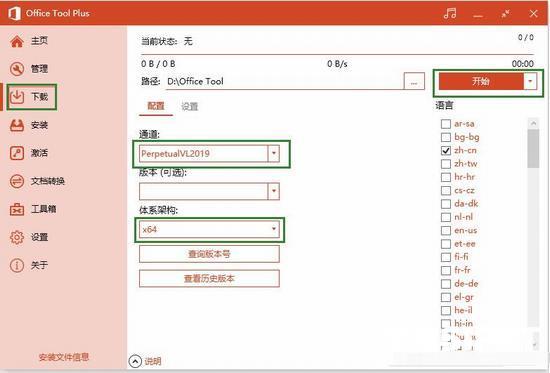Click the 查看历史版本 button

209,279
